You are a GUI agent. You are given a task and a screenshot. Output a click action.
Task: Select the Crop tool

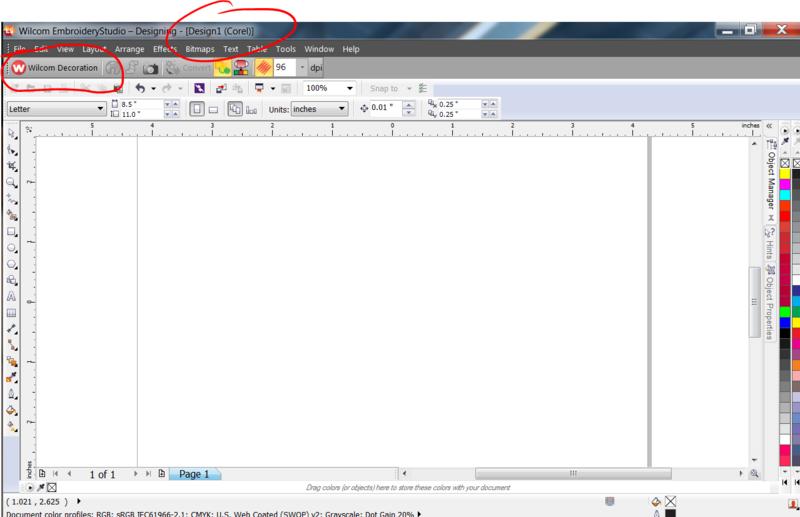[x=11, y=166]
